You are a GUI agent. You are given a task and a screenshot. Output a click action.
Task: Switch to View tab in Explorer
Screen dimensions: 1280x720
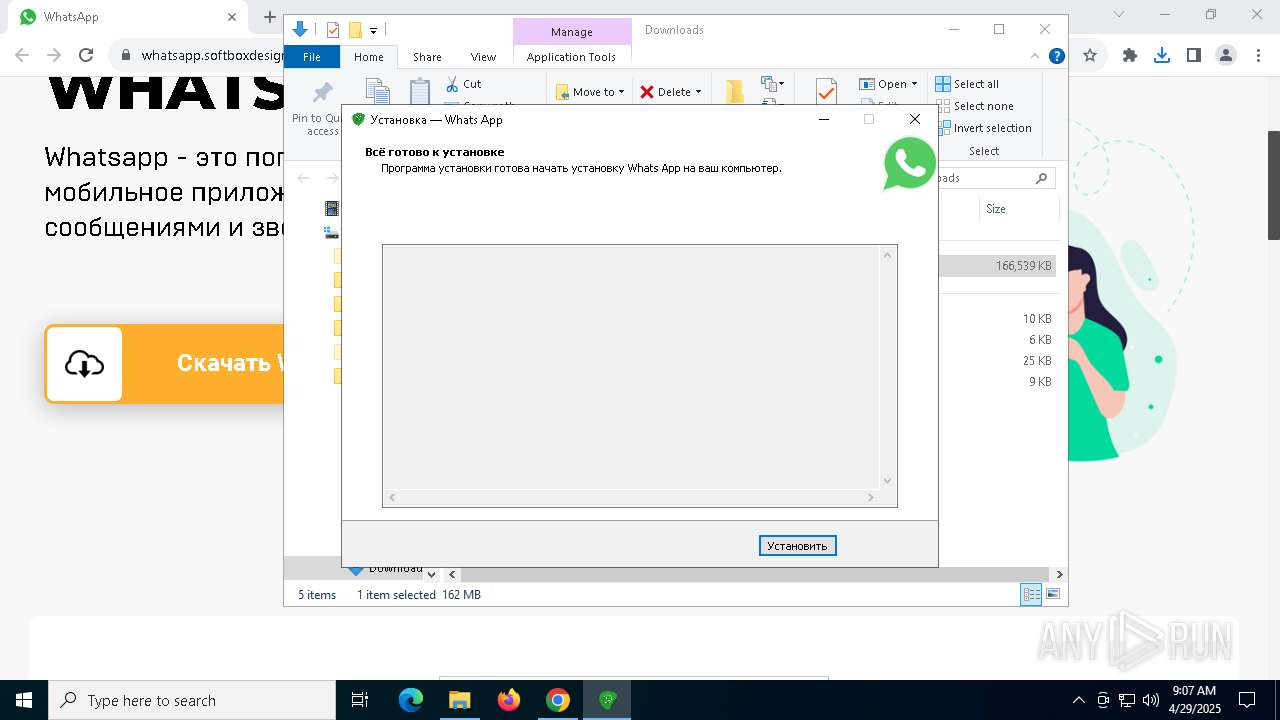pos(483,57)
